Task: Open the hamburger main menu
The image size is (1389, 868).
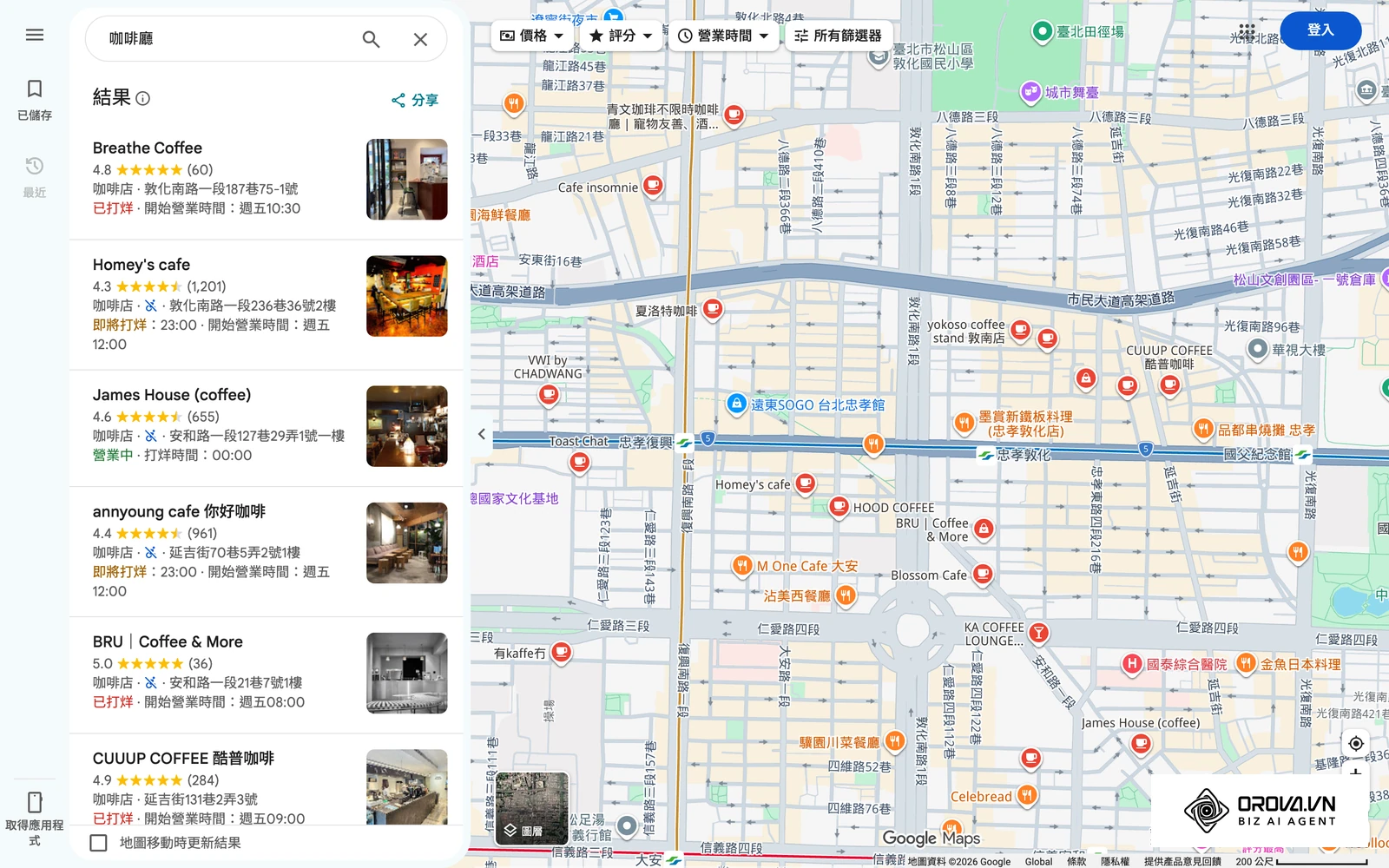Action: (35, 35)
